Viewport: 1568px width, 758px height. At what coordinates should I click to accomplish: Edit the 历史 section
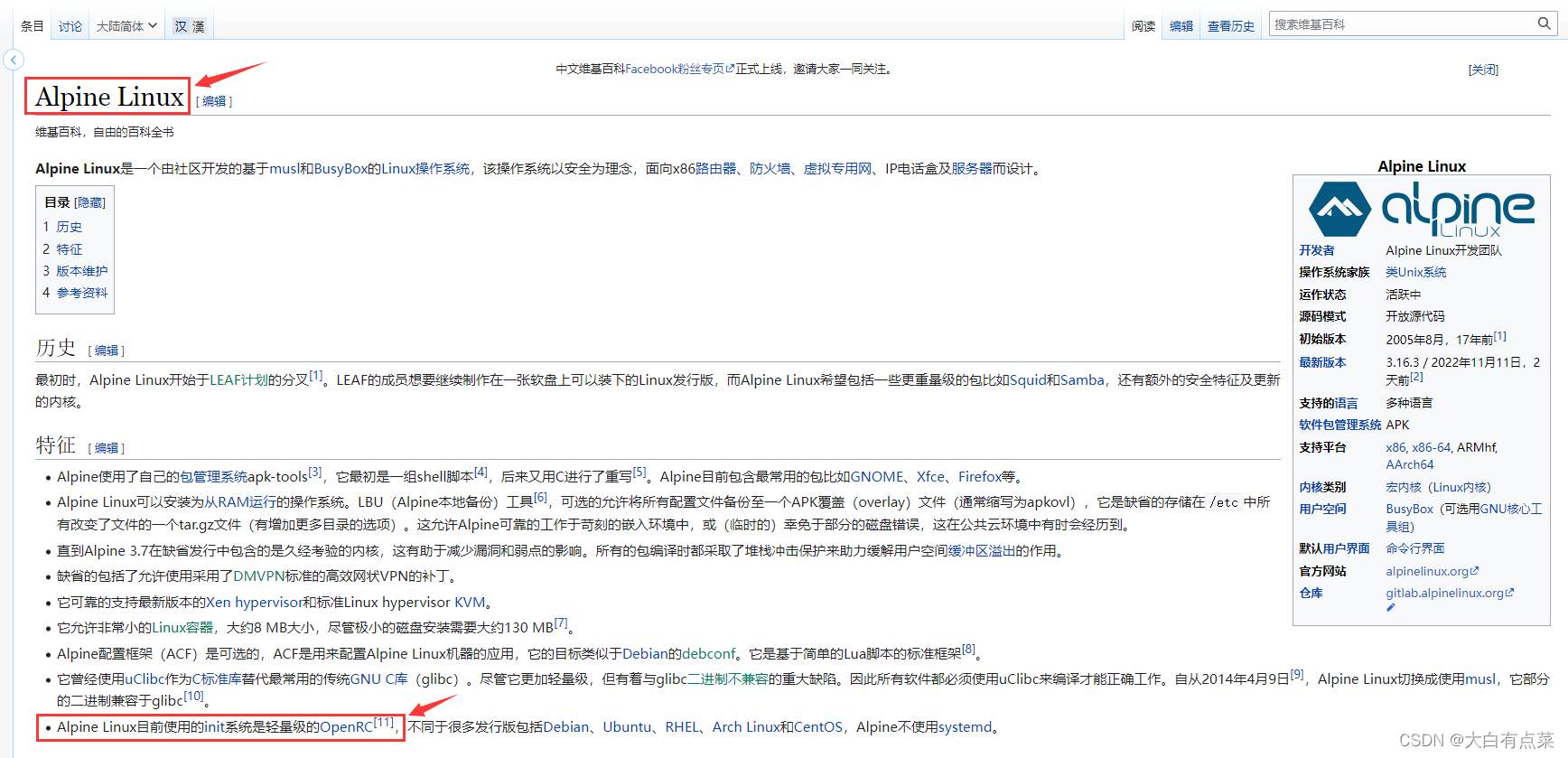[x=107, y=351]
